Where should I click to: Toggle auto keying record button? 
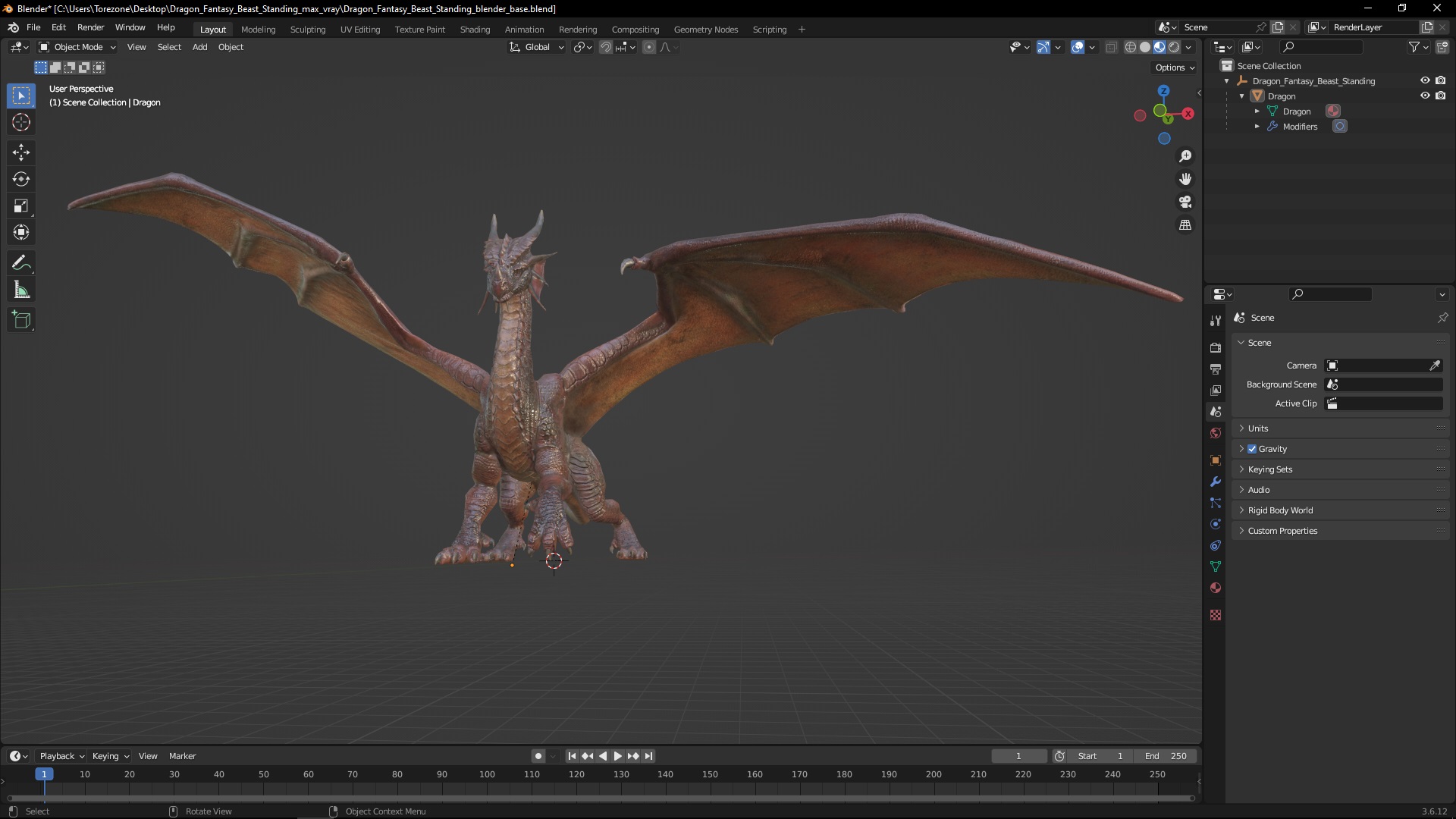point(538,756)
